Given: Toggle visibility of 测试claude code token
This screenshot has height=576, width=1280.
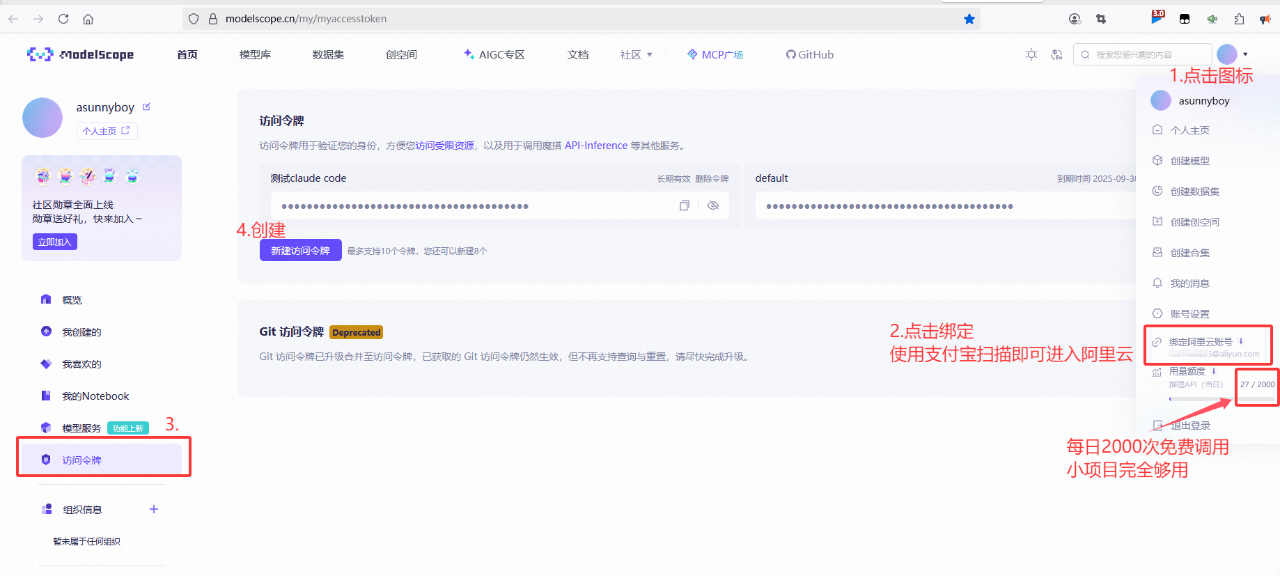Looking at the screenshot, I should [713, 206].
